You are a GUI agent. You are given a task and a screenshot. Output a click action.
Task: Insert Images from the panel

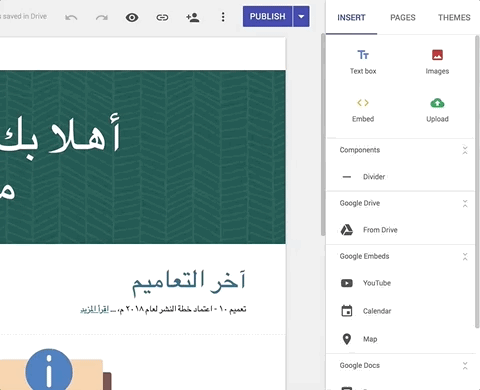point(437,62)
